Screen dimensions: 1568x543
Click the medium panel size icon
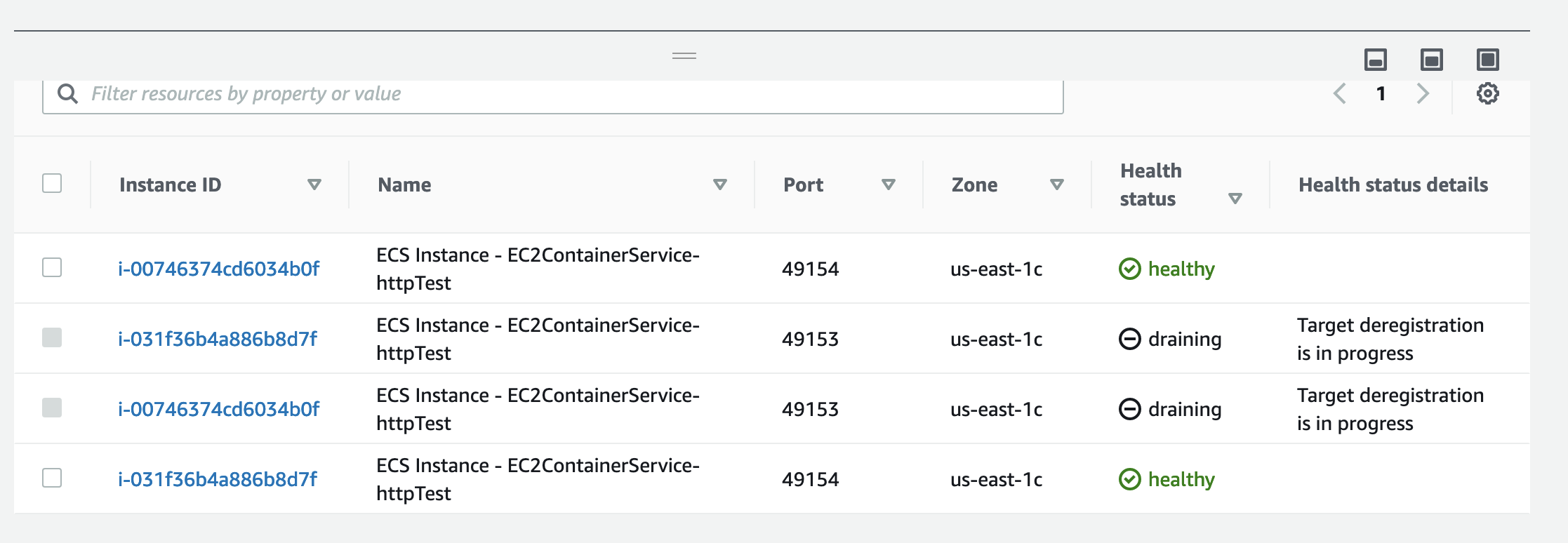(x=1431, y=60)
